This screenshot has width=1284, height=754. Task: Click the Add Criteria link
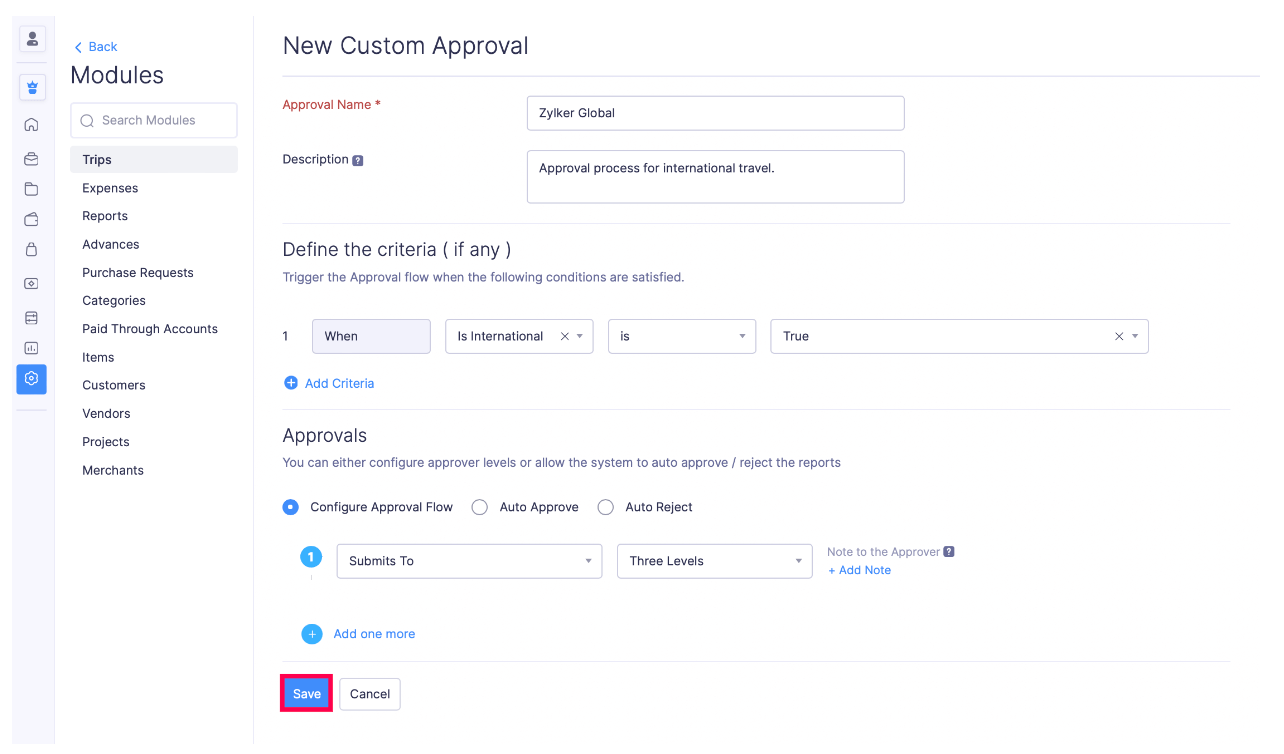tap(338, 383)
